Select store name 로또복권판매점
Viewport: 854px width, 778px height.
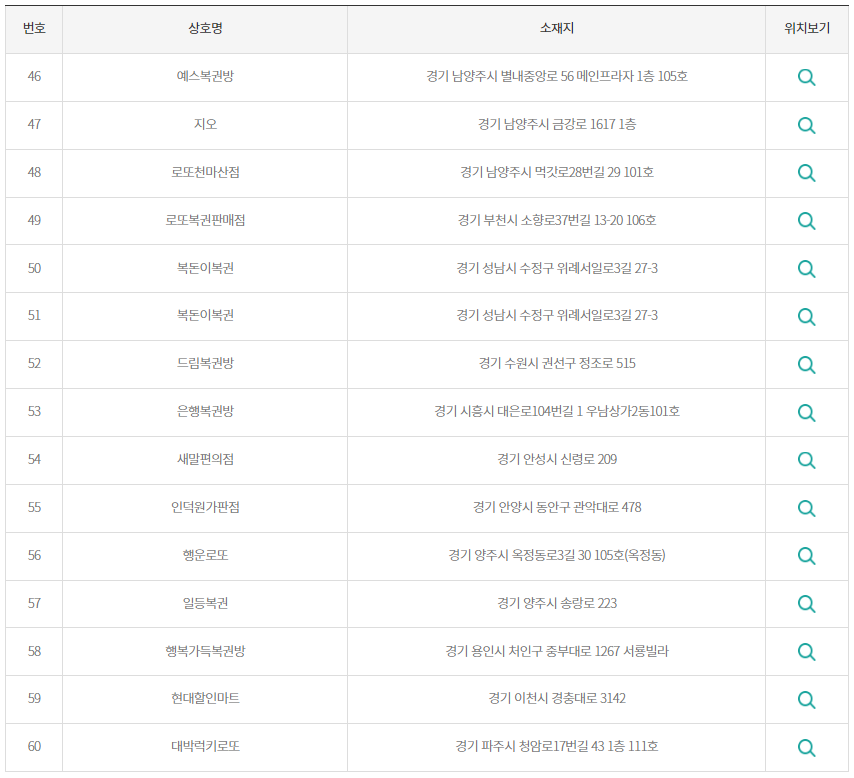tap(205, 220)
